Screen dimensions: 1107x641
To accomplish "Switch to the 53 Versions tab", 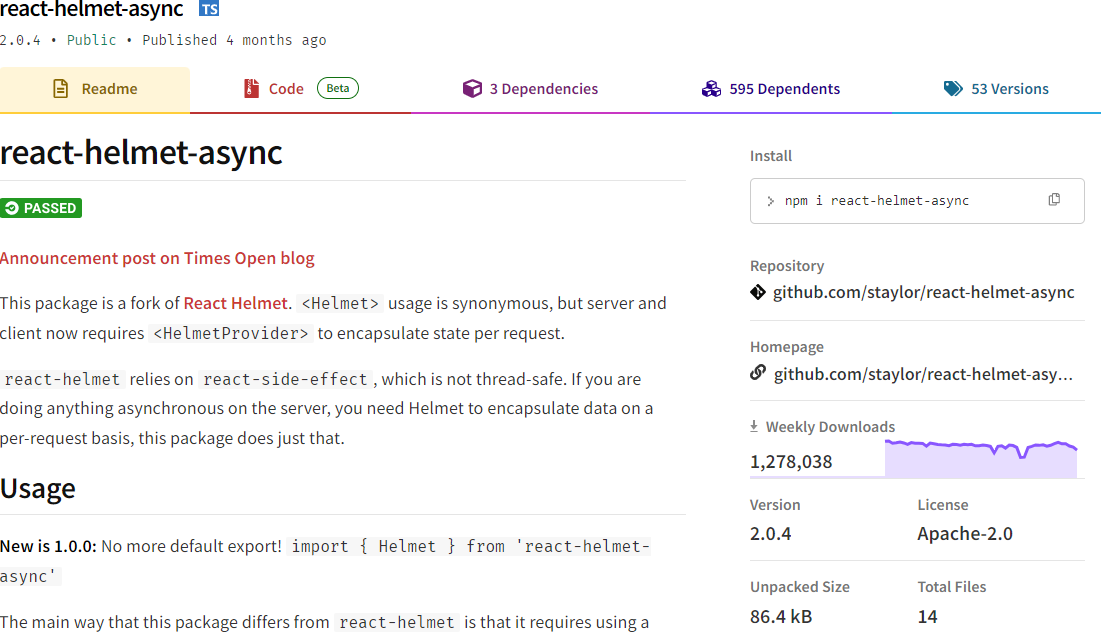I will pyautogui.click(x=1010, y=88).
